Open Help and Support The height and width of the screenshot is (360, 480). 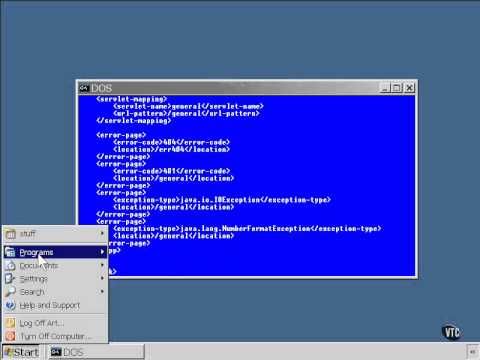click(x=55, y=305)
